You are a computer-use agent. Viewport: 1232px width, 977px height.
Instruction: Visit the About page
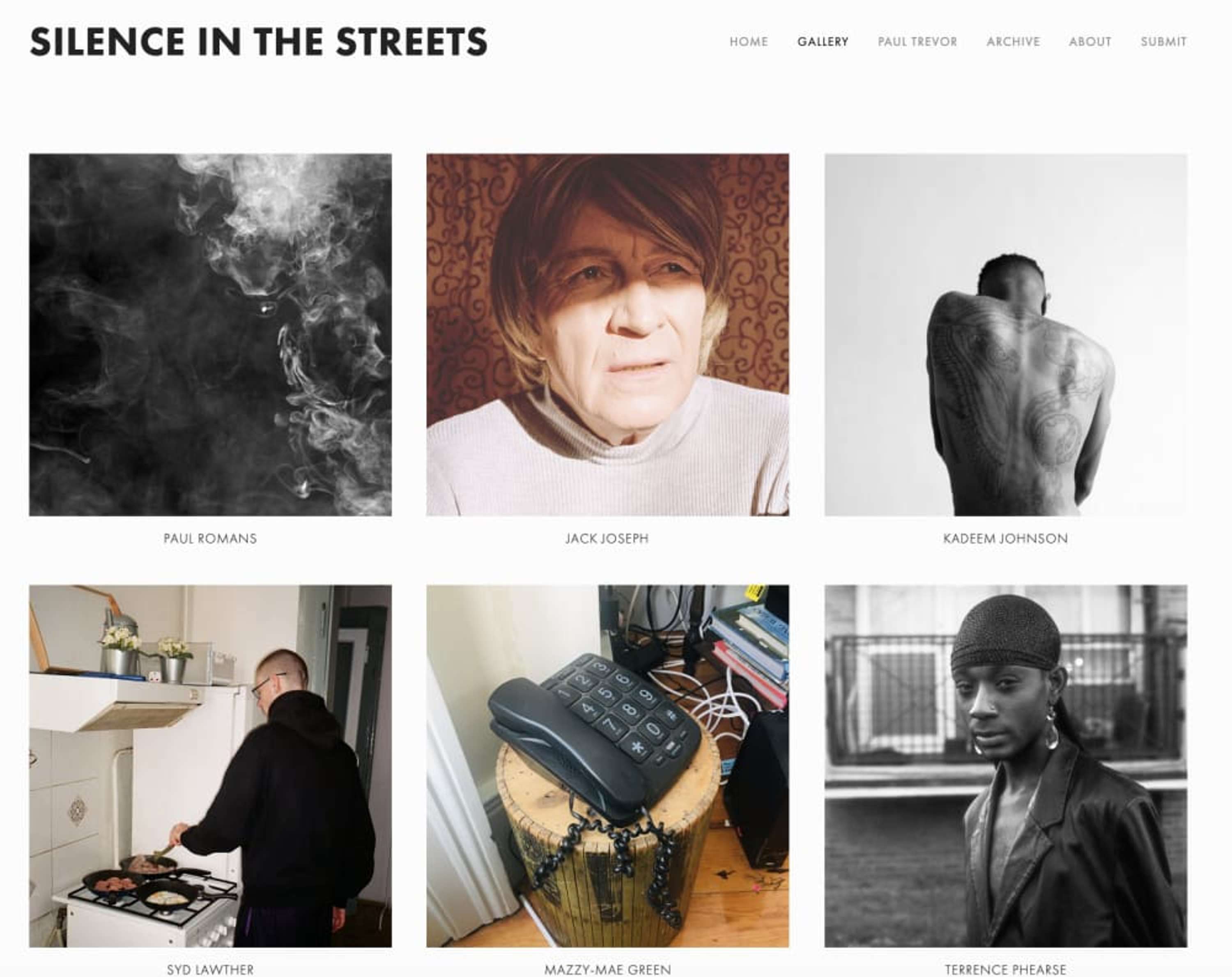tap(1090, 42)
